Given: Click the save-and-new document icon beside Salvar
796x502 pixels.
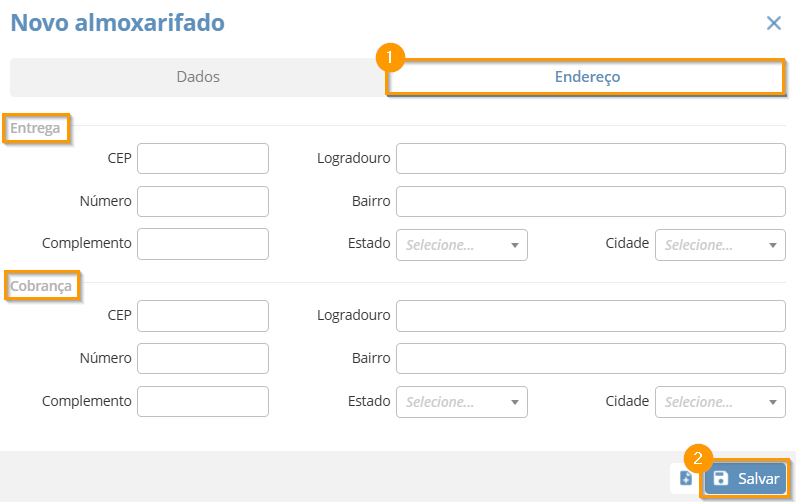Looking at the screenshot, I should [x=685, y=478].
